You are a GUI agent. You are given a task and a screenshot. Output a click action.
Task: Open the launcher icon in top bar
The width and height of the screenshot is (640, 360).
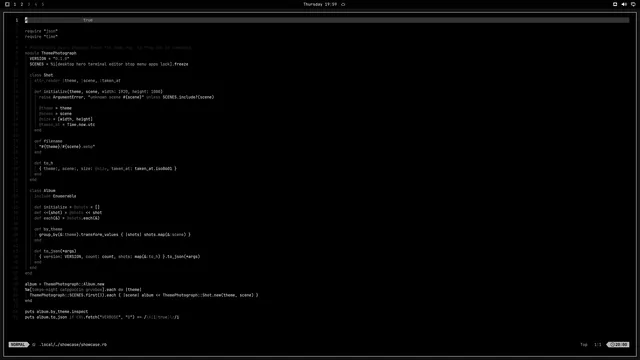click(7, 4)
